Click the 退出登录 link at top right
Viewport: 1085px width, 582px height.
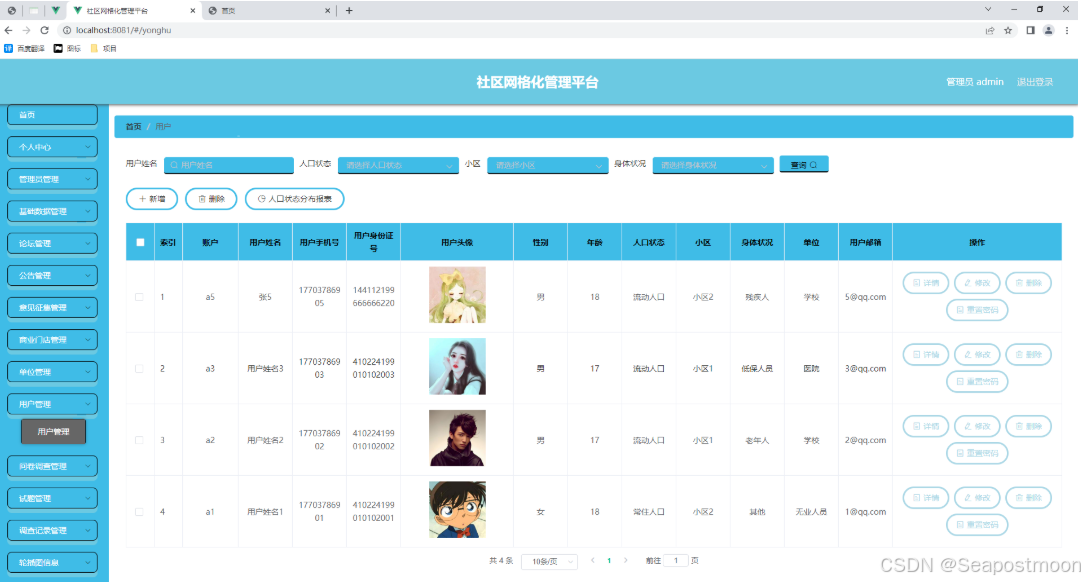[1035, 81]
